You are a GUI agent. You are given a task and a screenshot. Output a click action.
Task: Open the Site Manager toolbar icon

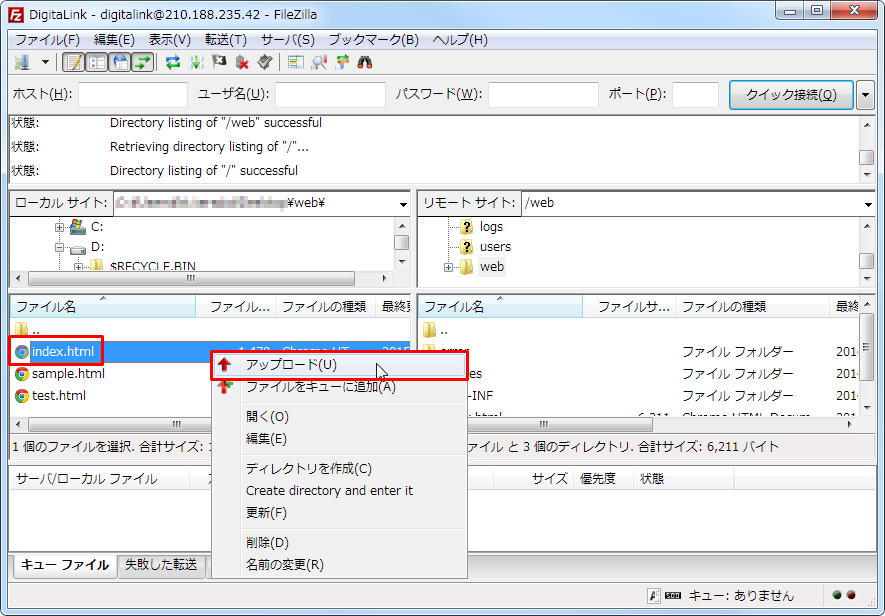pos(23,62)
